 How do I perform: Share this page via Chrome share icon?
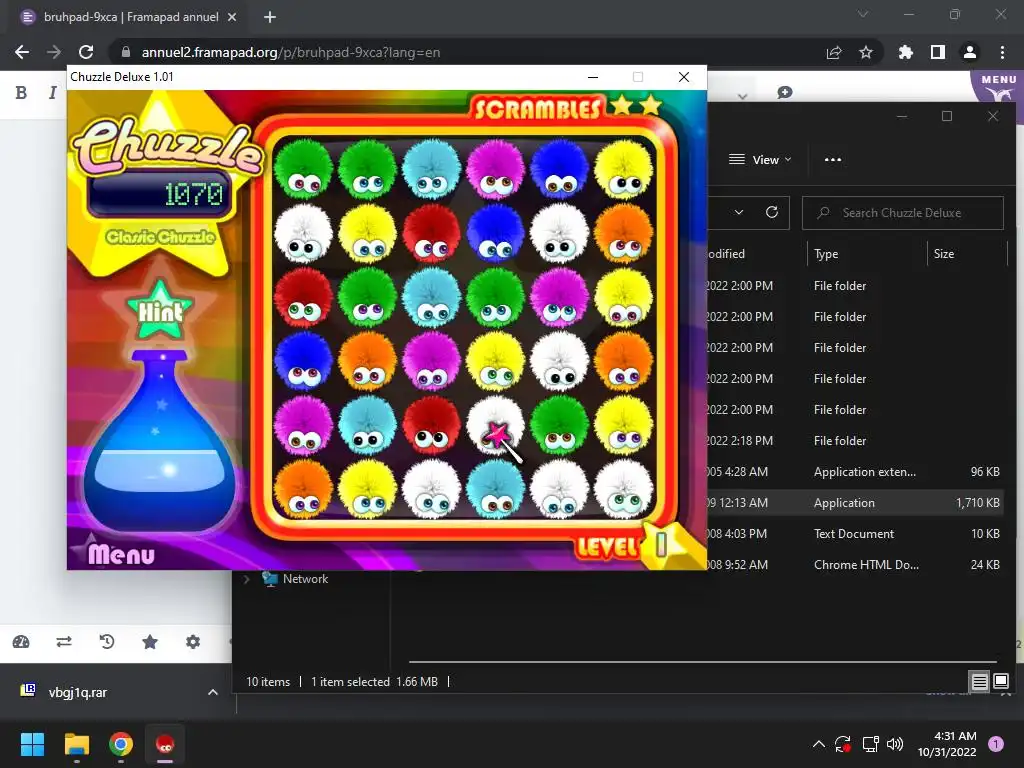click(x=834, y=52)
